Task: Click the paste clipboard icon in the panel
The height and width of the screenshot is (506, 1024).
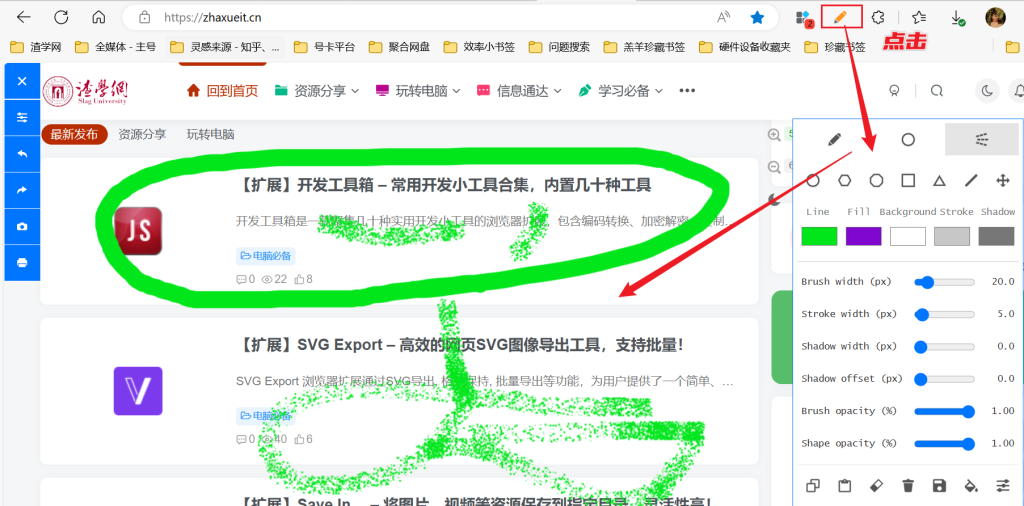Action: pyautogui.click(x=844, y=486)
